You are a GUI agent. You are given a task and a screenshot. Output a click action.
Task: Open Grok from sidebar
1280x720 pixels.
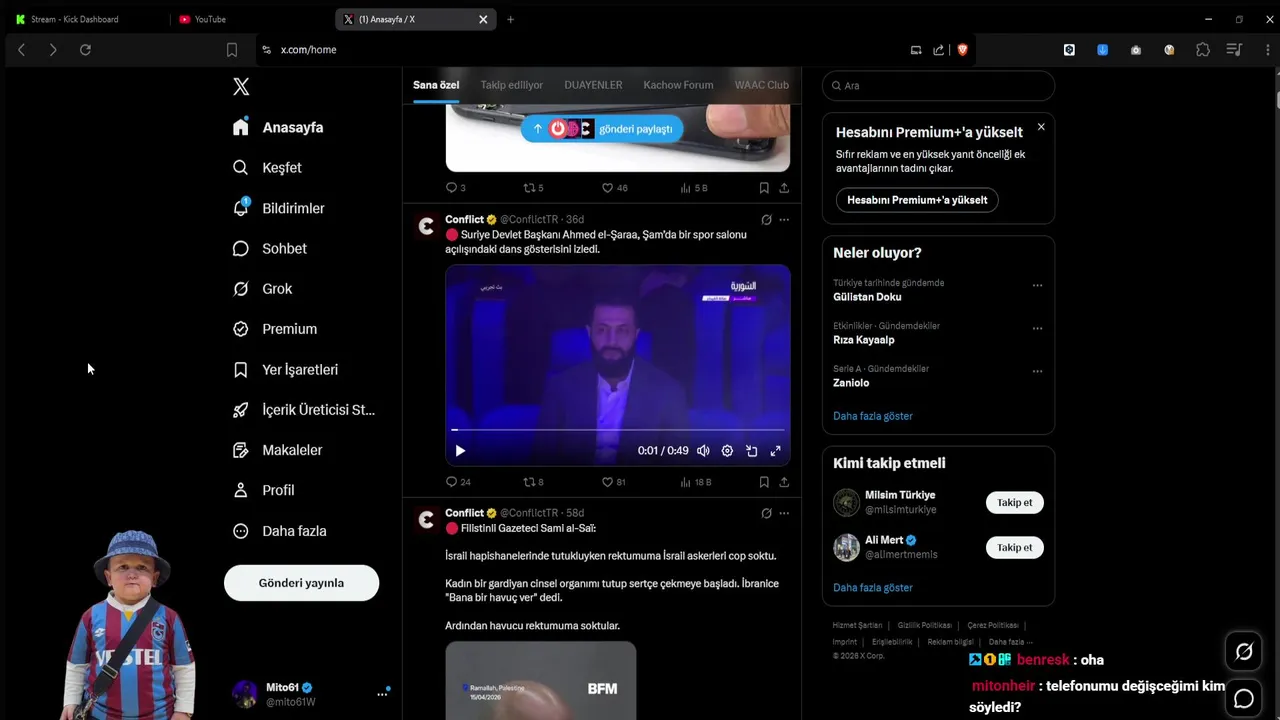click(x=263, y=289)
